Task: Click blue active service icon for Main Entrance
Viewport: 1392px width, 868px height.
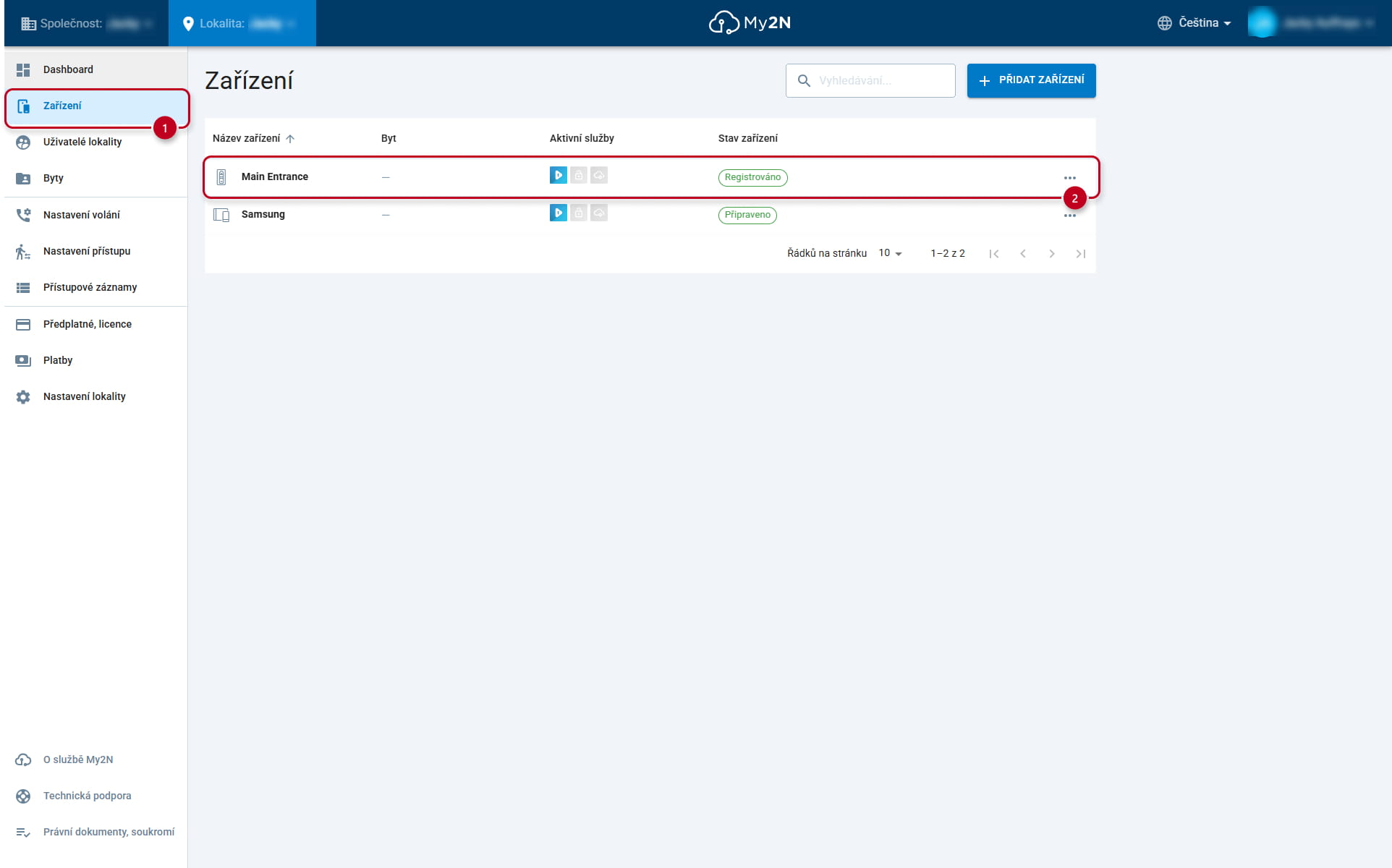Action: click(559, 175)
